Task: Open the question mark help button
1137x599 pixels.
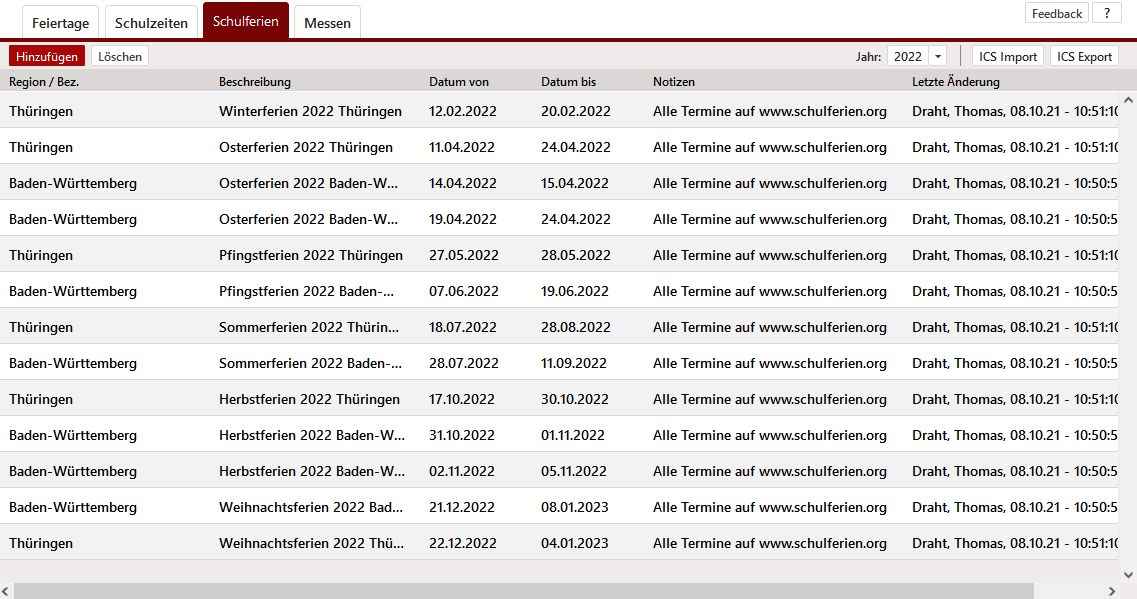Action: tap(1106, 13)
